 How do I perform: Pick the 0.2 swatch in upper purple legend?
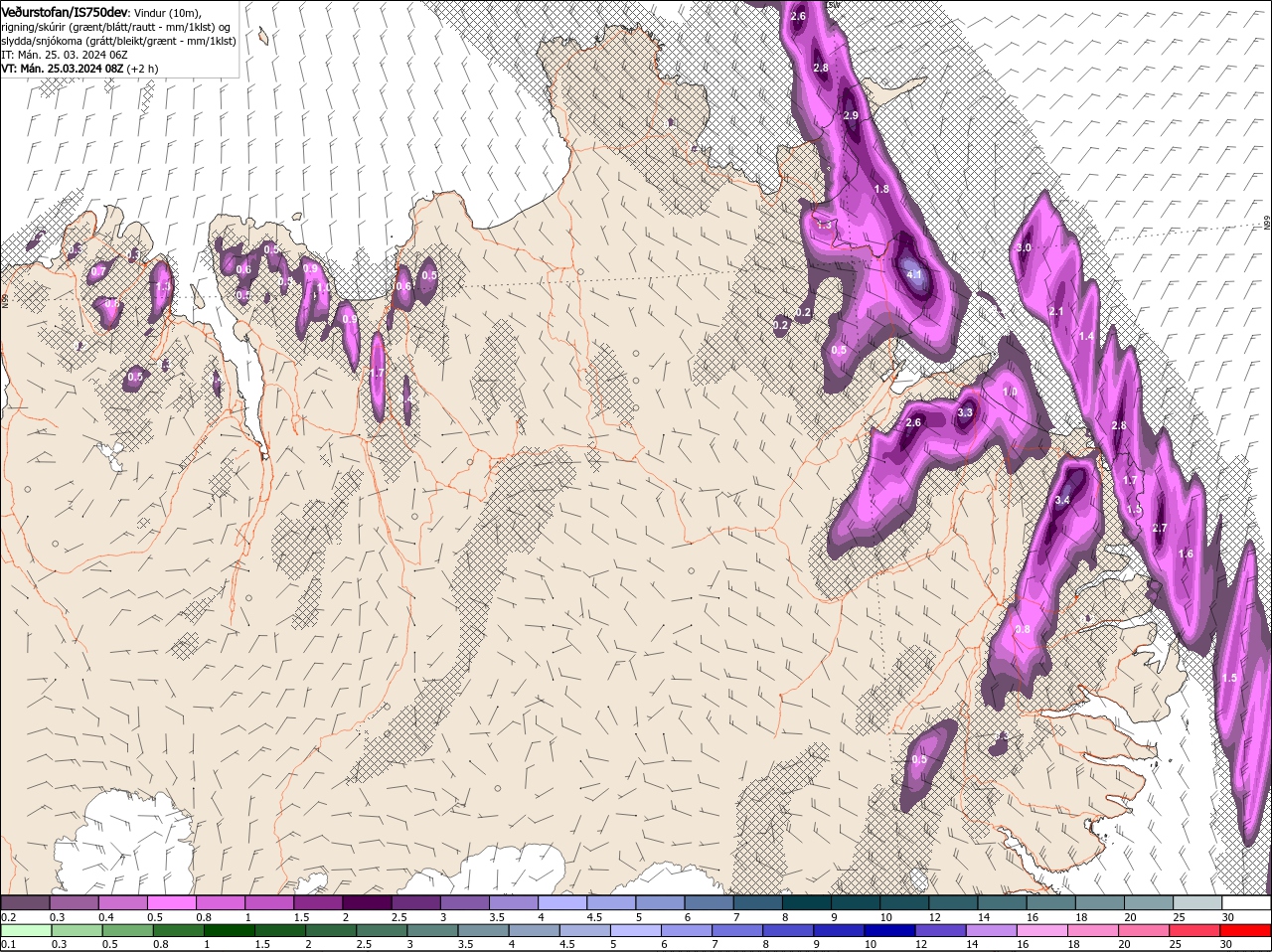[25, 902]
